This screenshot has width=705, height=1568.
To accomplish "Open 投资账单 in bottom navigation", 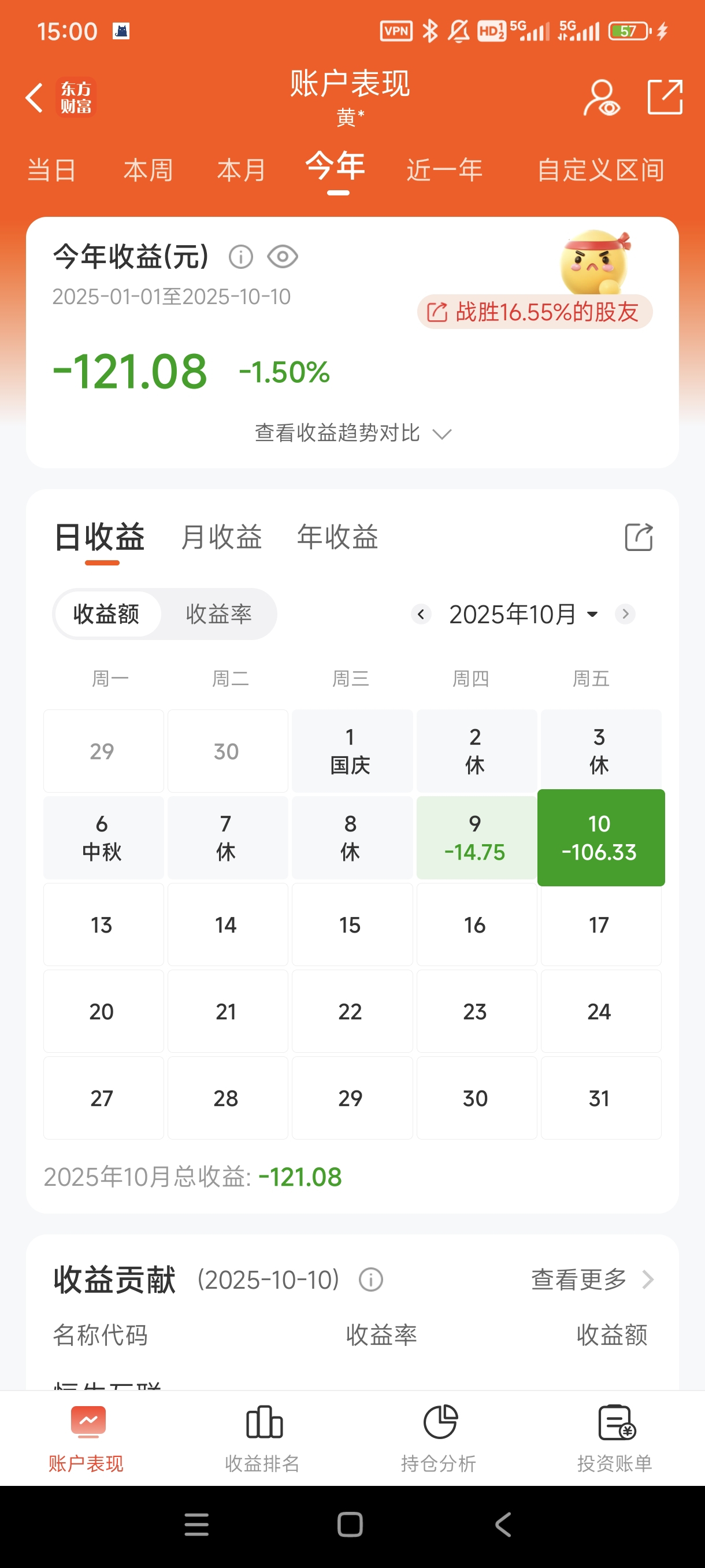I will [x=615, y=1439].
